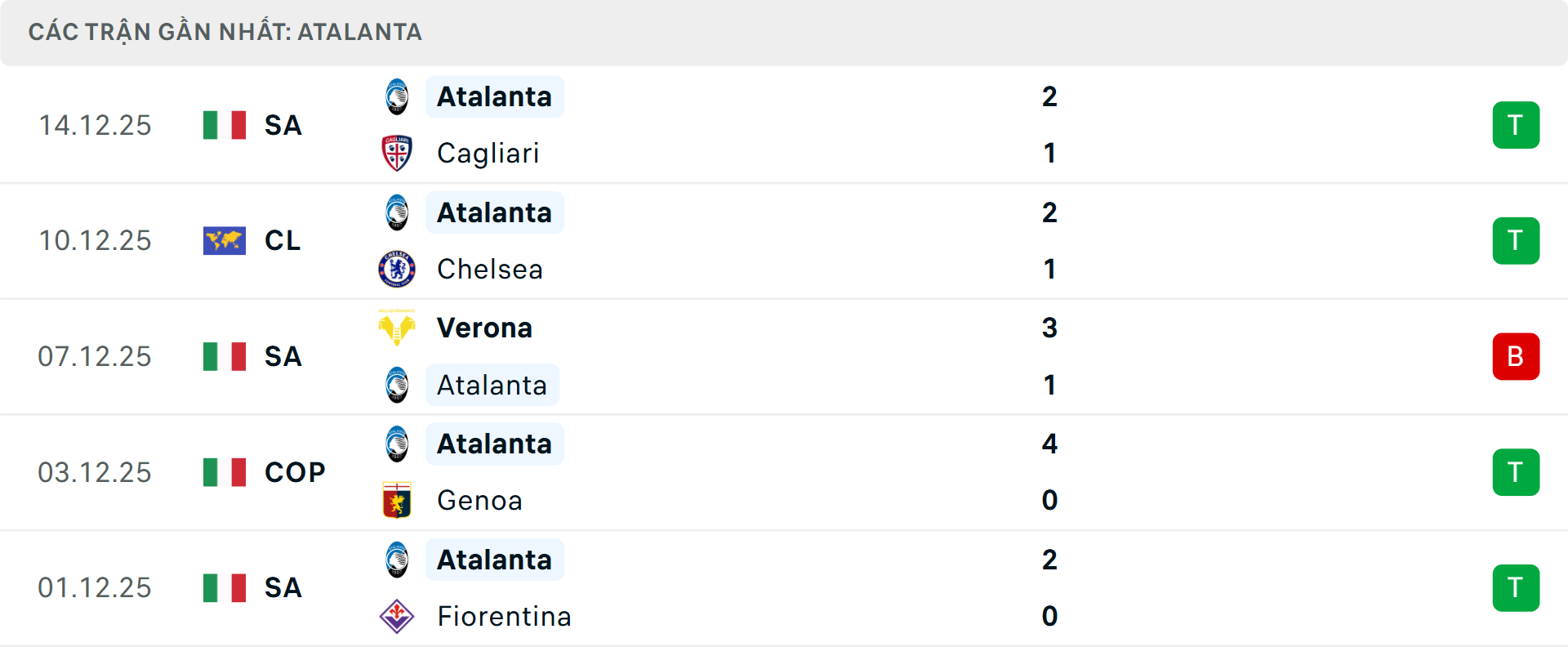
Task: Click Atalanta crest in the Cagliari match
Action: 397,97
